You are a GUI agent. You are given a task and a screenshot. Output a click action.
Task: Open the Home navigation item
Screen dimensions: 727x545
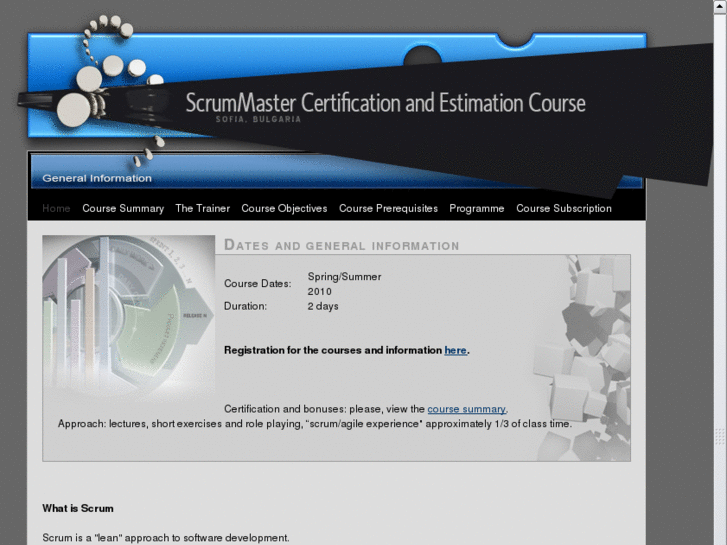[56, 208]
